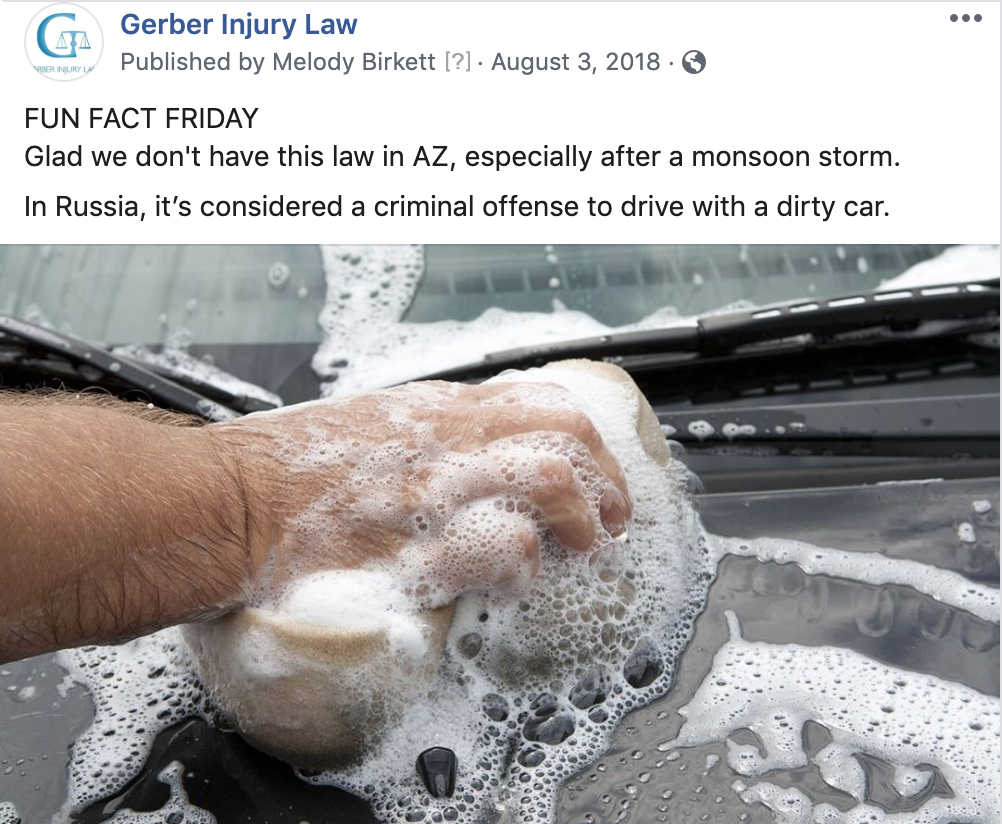The image size is (1002, 824).
Task: Open the Gerber Injury Law page link
Action: (238, 24)
